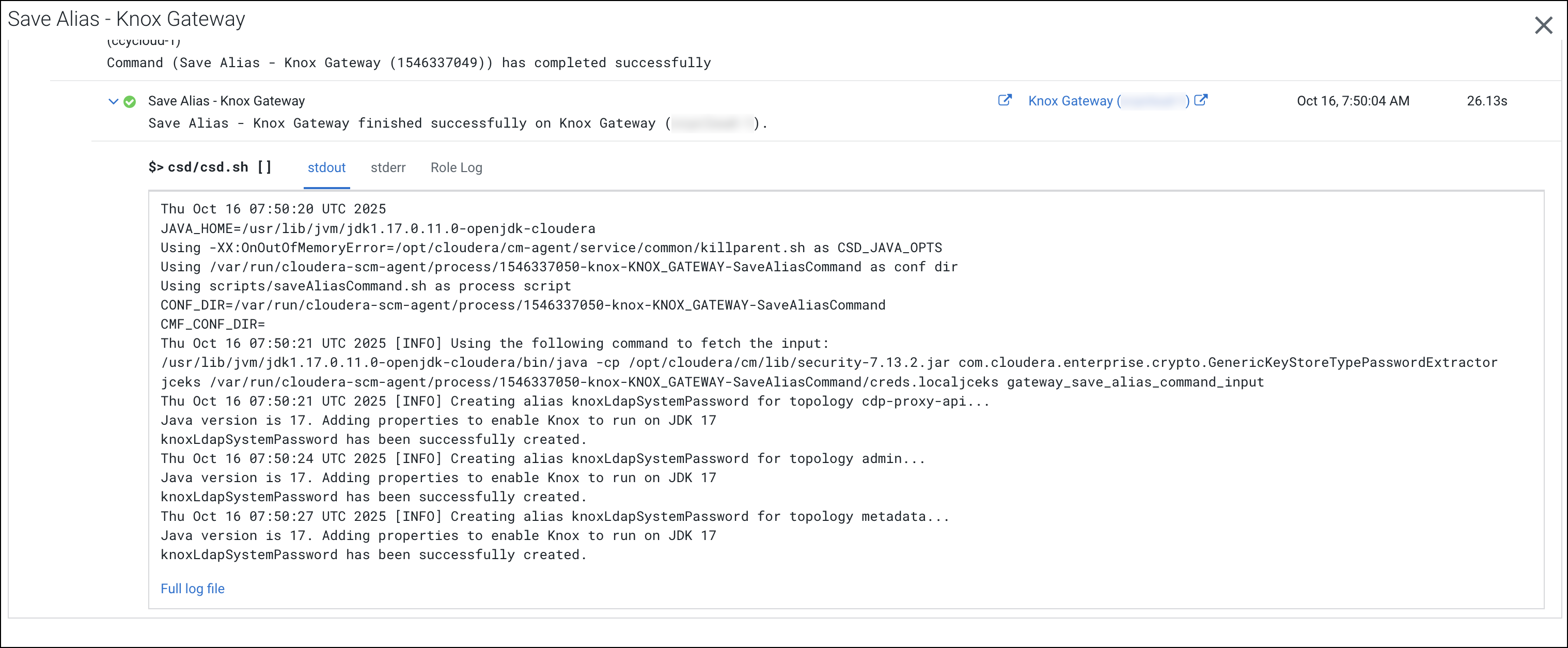Open the Full log file link
1568x648 pixels.
(x=192, y=588)
